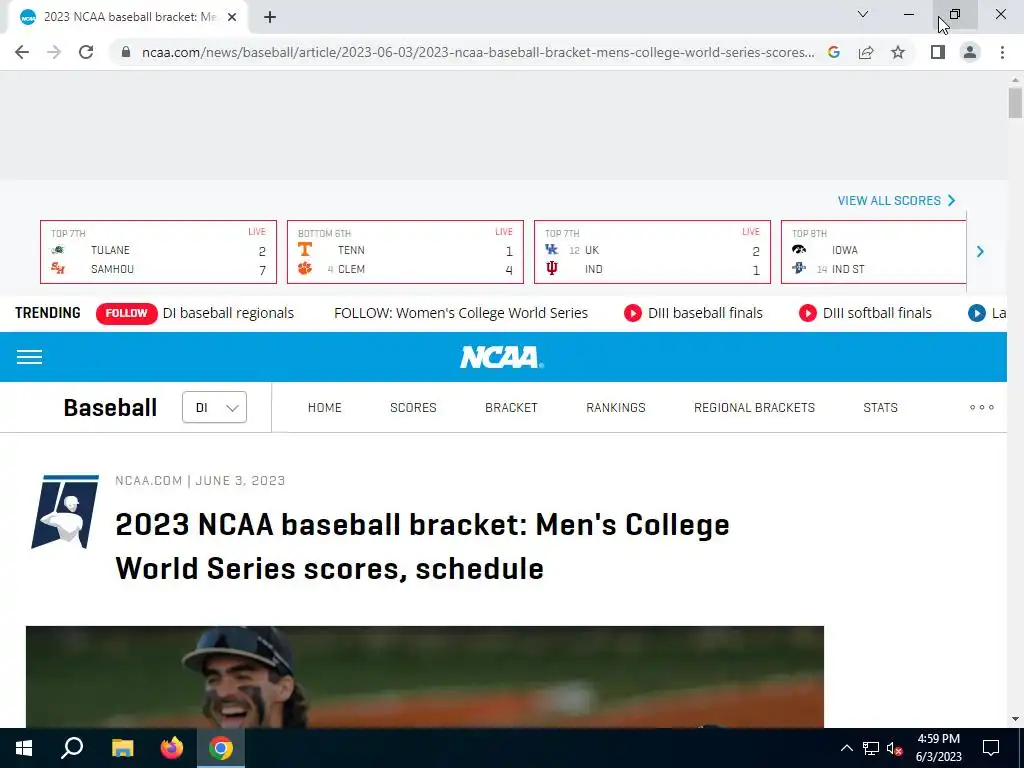Reload the current page
1024x768 pixels.
(86, 52)
